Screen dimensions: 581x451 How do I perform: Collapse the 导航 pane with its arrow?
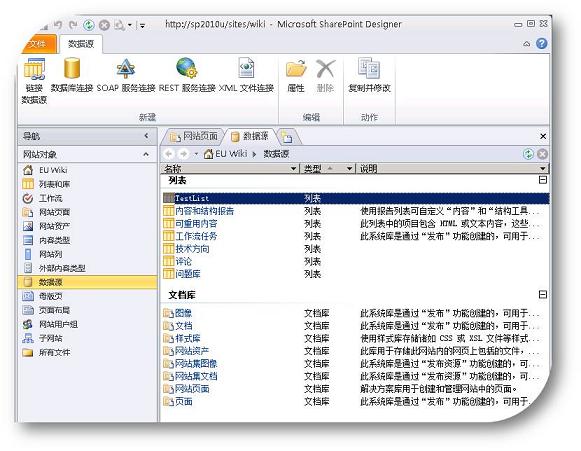click(x=146, y=136)
